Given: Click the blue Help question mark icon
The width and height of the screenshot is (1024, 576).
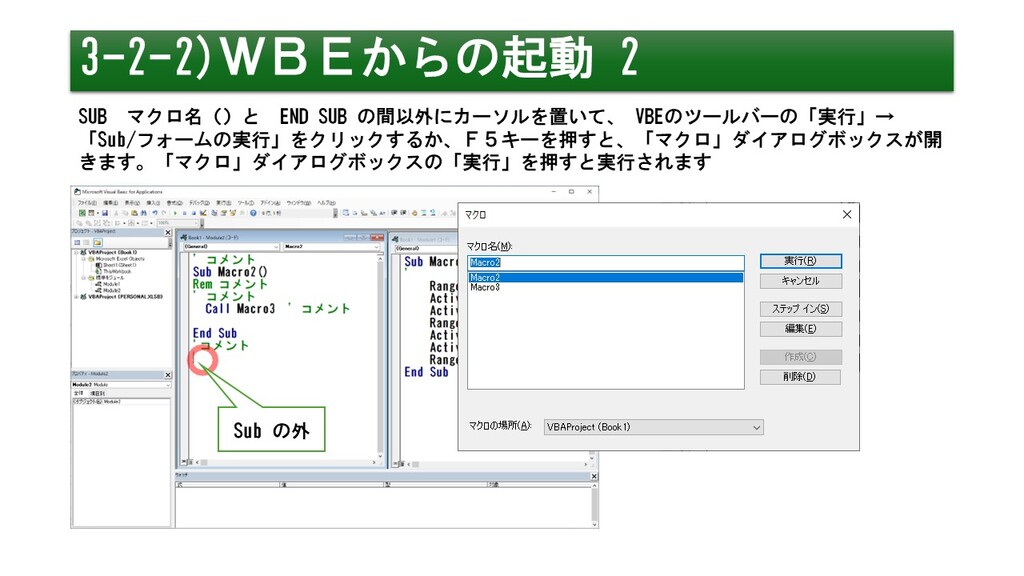Looking at the screenshot, I should pos(253,213).
